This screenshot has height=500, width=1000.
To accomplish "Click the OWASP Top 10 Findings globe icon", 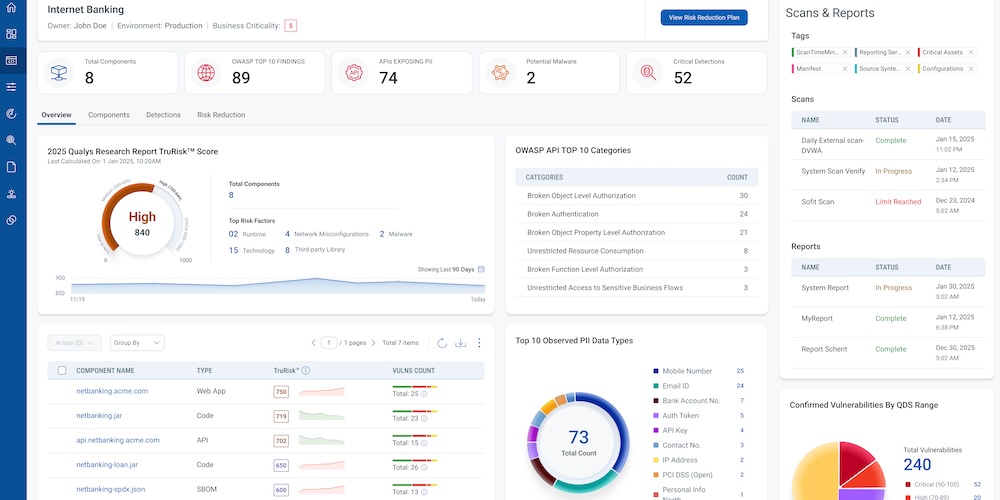I will point(206,73).
